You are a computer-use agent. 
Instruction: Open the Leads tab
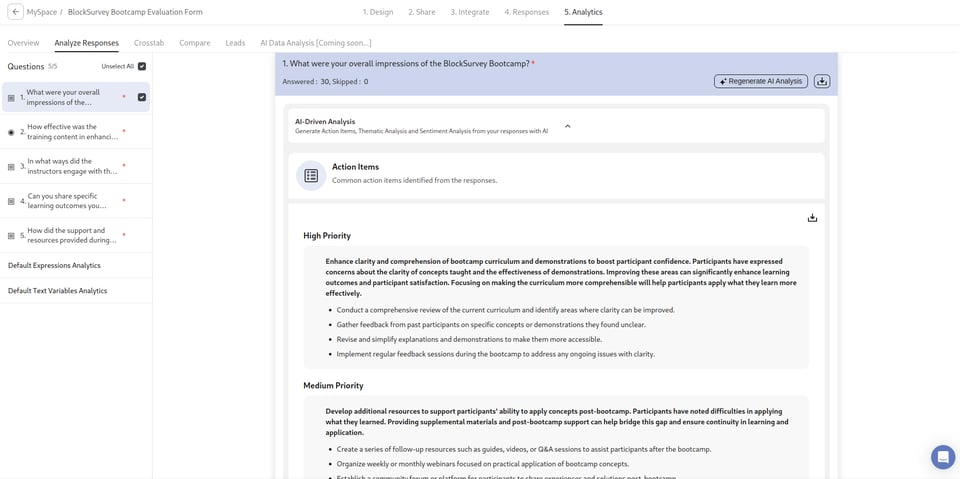[x=235, y=43]
